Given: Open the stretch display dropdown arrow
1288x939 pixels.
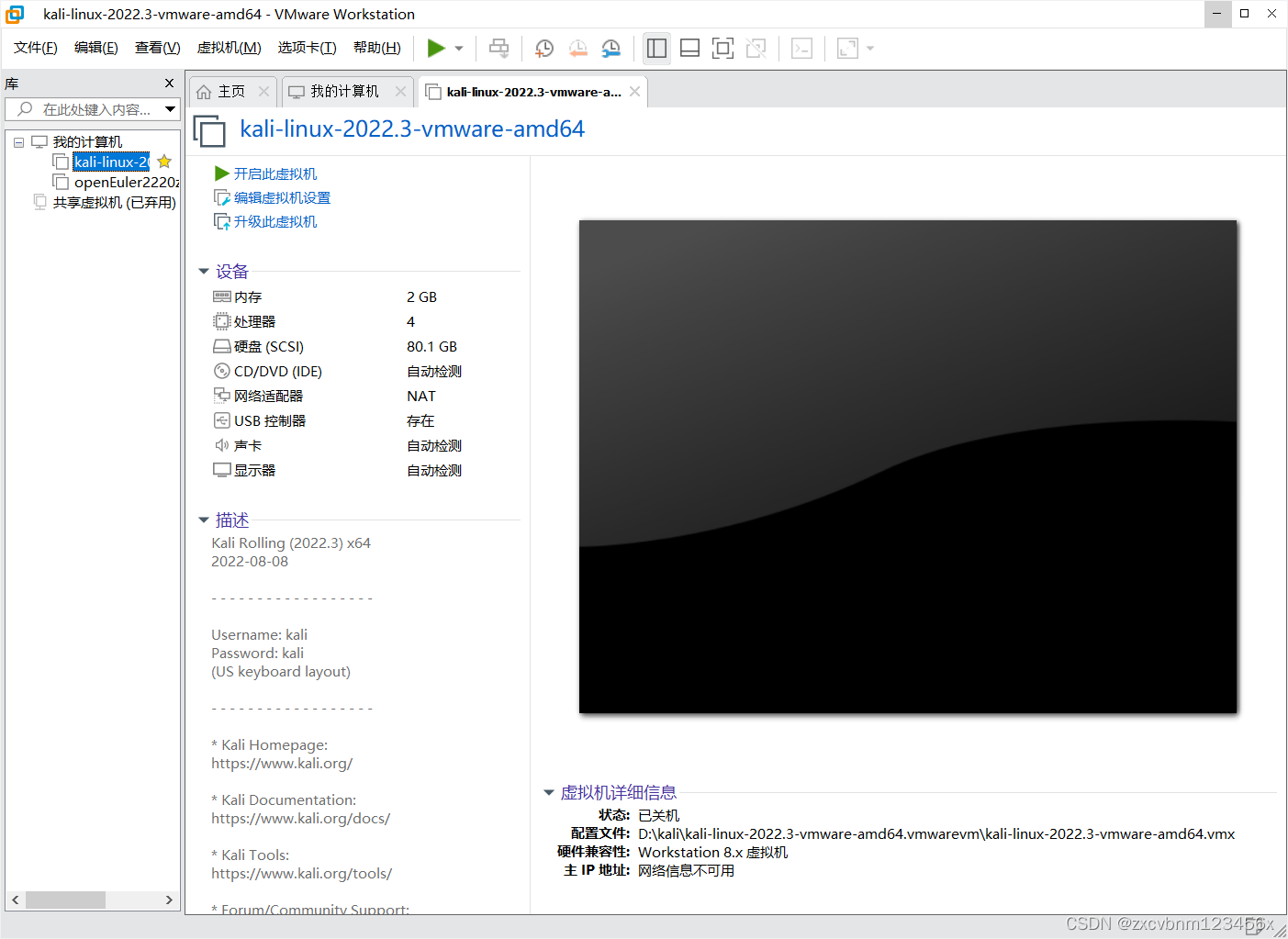Looking at the screenshot, I should [870, 49].
